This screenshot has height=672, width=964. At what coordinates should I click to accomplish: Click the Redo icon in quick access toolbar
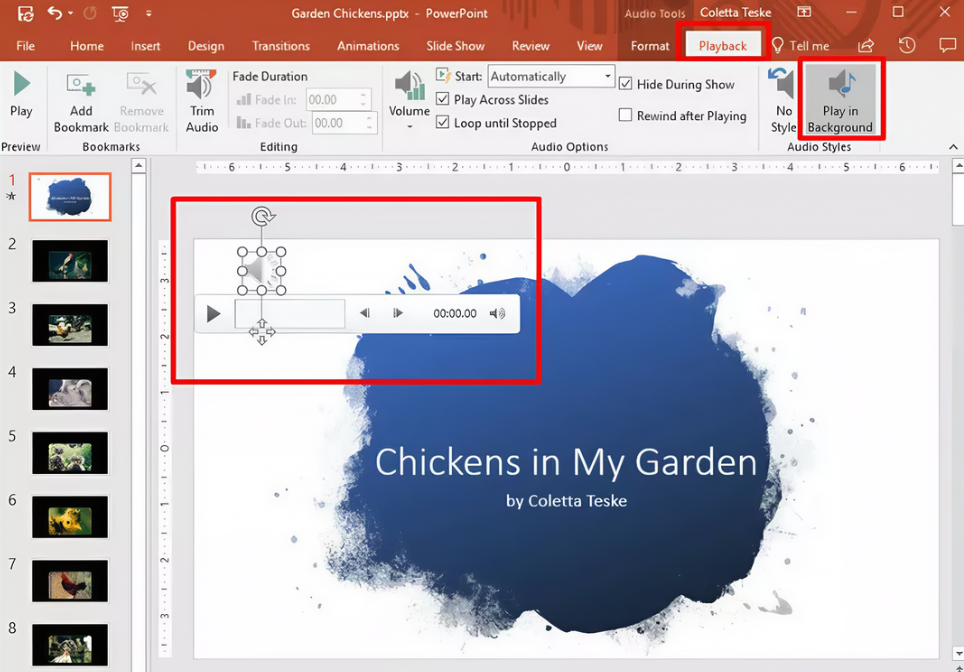90,13
